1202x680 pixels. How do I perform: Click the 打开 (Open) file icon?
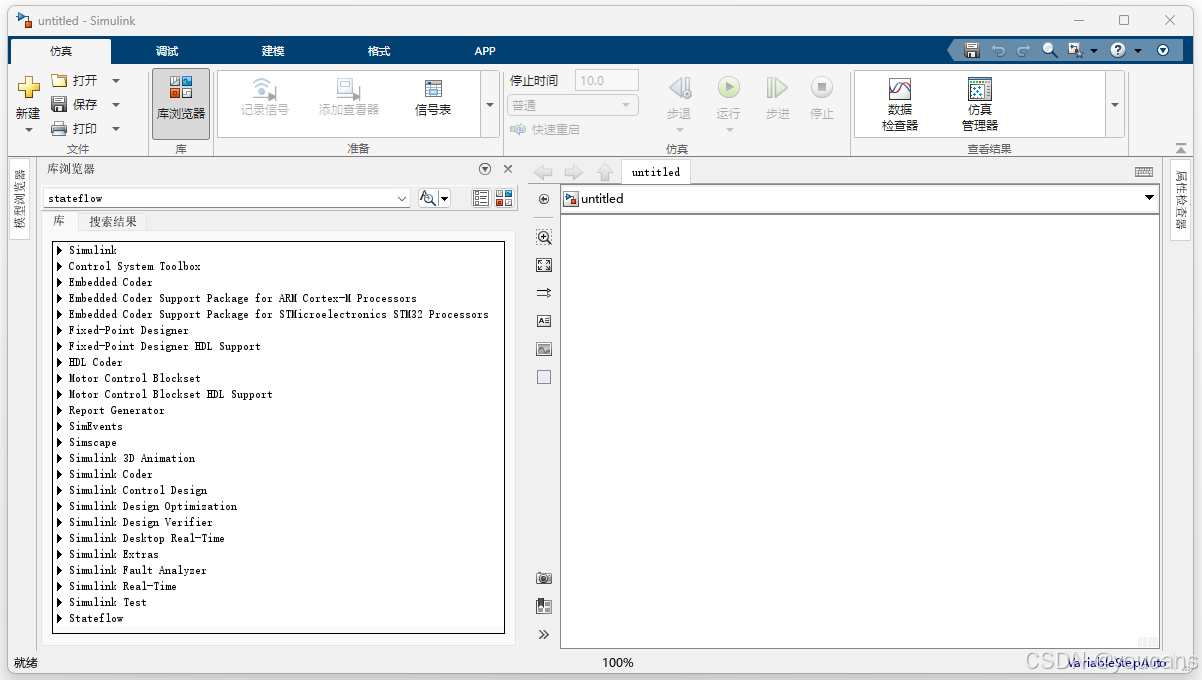59,80
